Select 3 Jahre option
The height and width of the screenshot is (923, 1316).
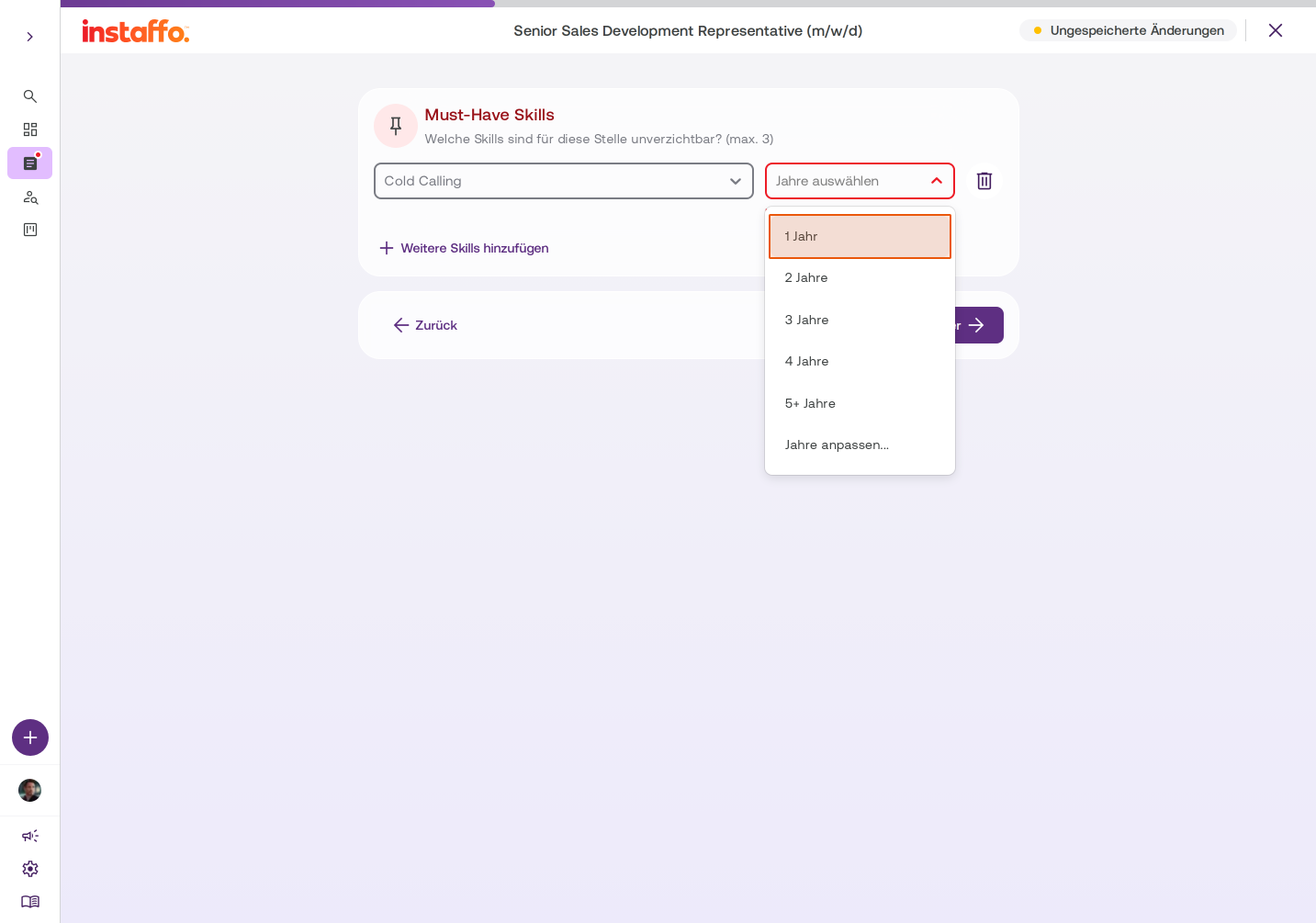coord(860,320)
